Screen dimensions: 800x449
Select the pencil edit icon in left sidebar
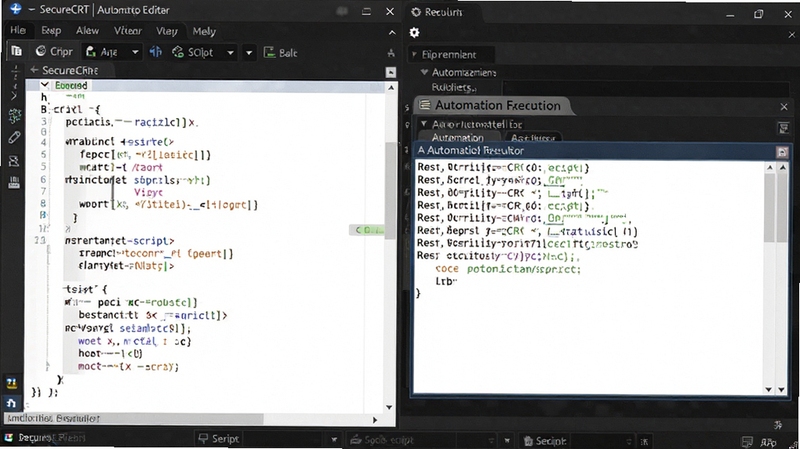click(x=14, y=137)
